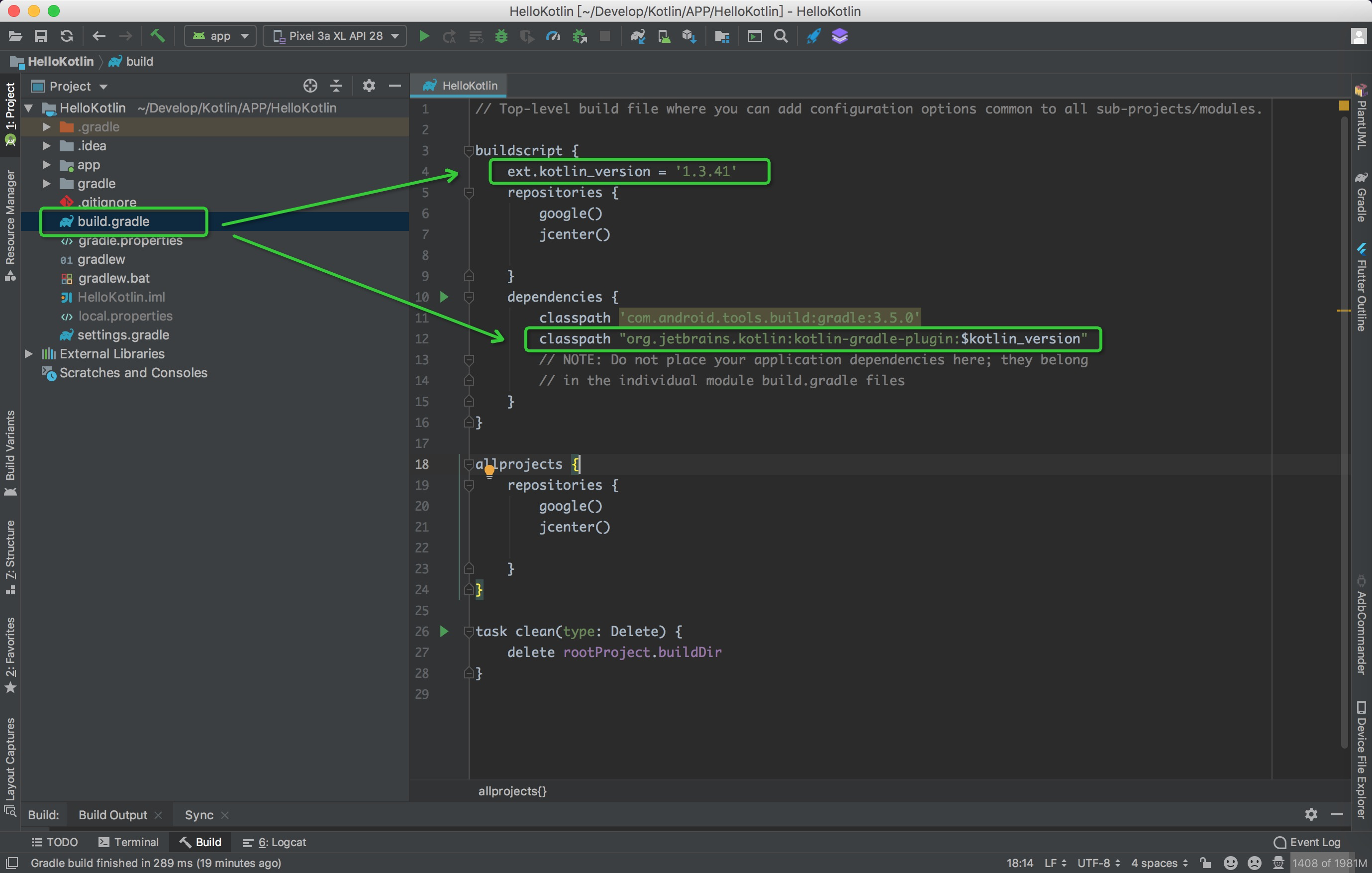Hide the Project panel with minus icon
Image resolution: width=1372 pixels, height=873 pixels.
(395, 86)
